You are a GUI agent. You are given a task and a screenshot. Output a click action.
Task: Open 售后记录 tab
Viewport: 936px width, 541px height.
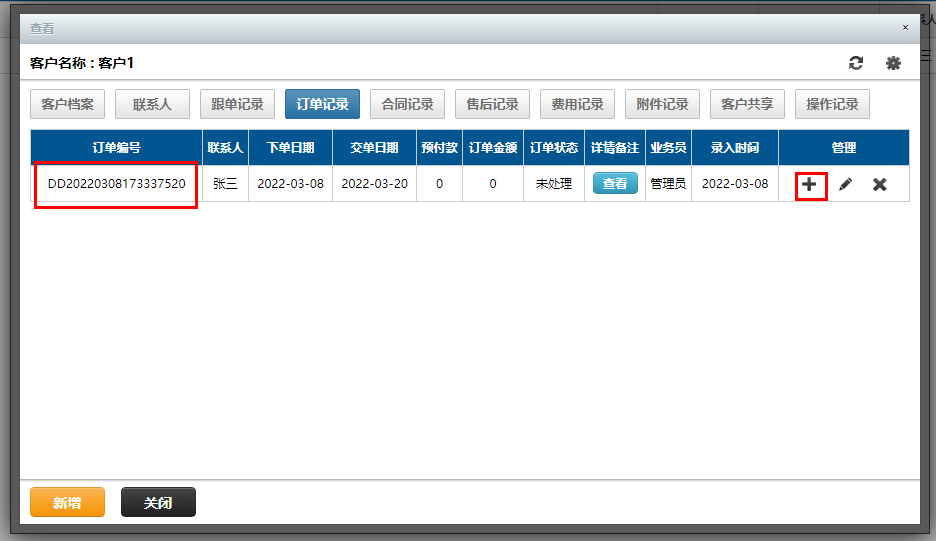pyautogui.click(x=492, y=104)
